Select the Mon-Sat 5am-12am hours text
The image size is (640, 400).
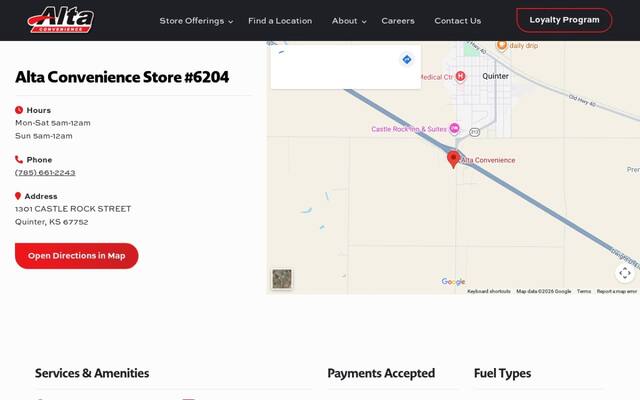coord(53,123)
